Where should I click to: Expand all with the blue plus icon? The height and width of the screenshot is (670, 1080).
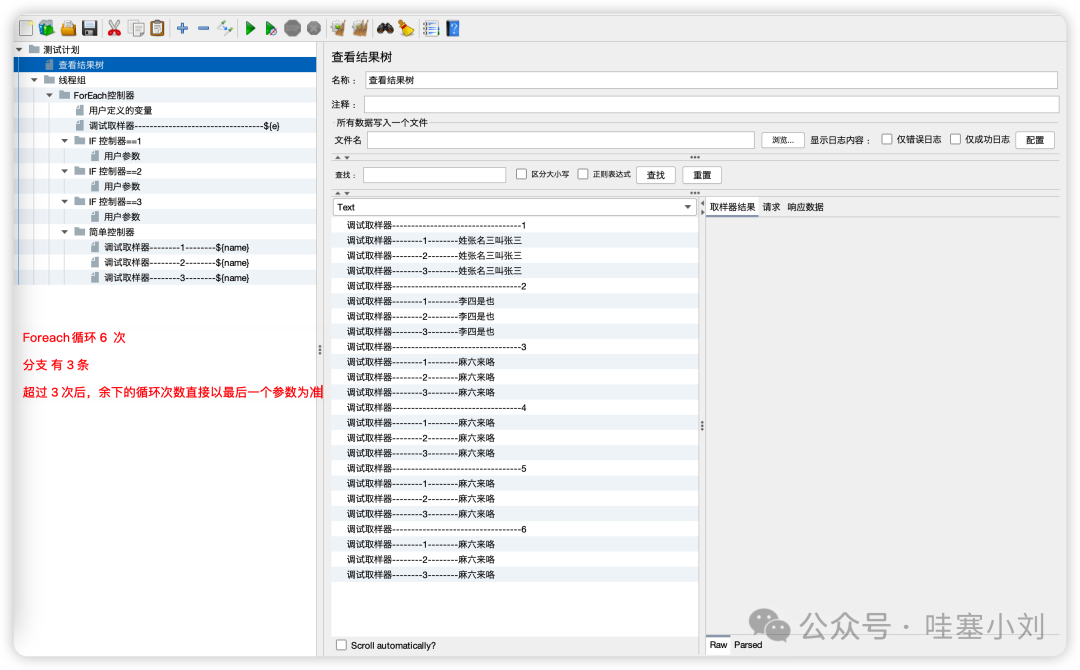tap(183, 28)
